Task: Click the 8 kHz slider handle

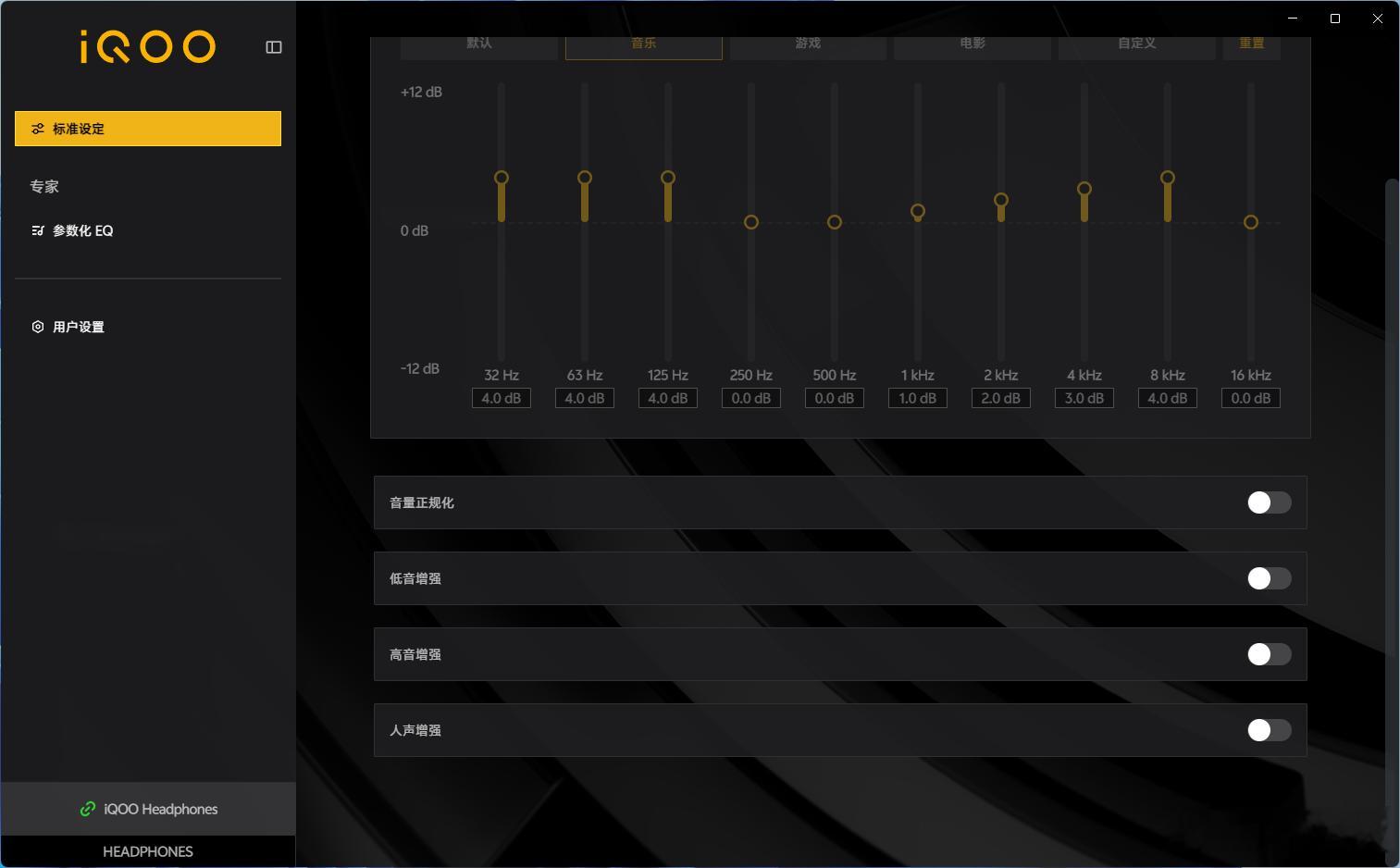Action: coord(1168,178)
